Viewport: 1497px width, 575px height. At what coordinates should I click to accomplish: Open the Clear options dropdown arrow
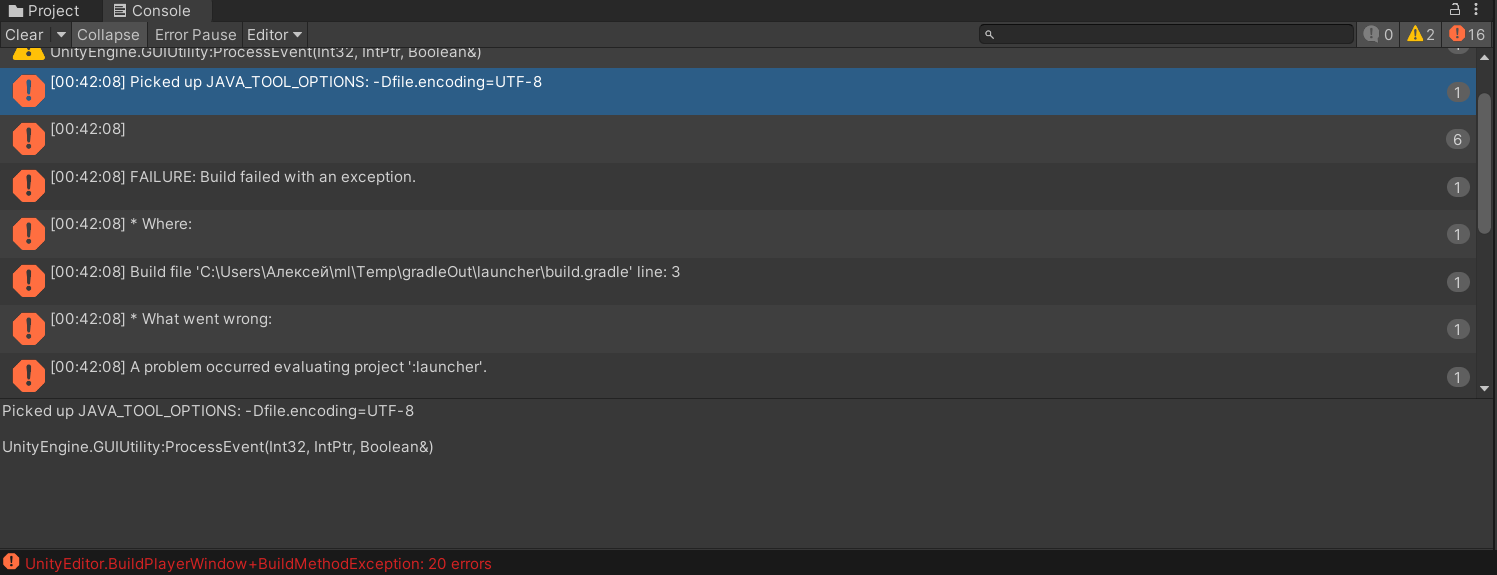[61, 34]
